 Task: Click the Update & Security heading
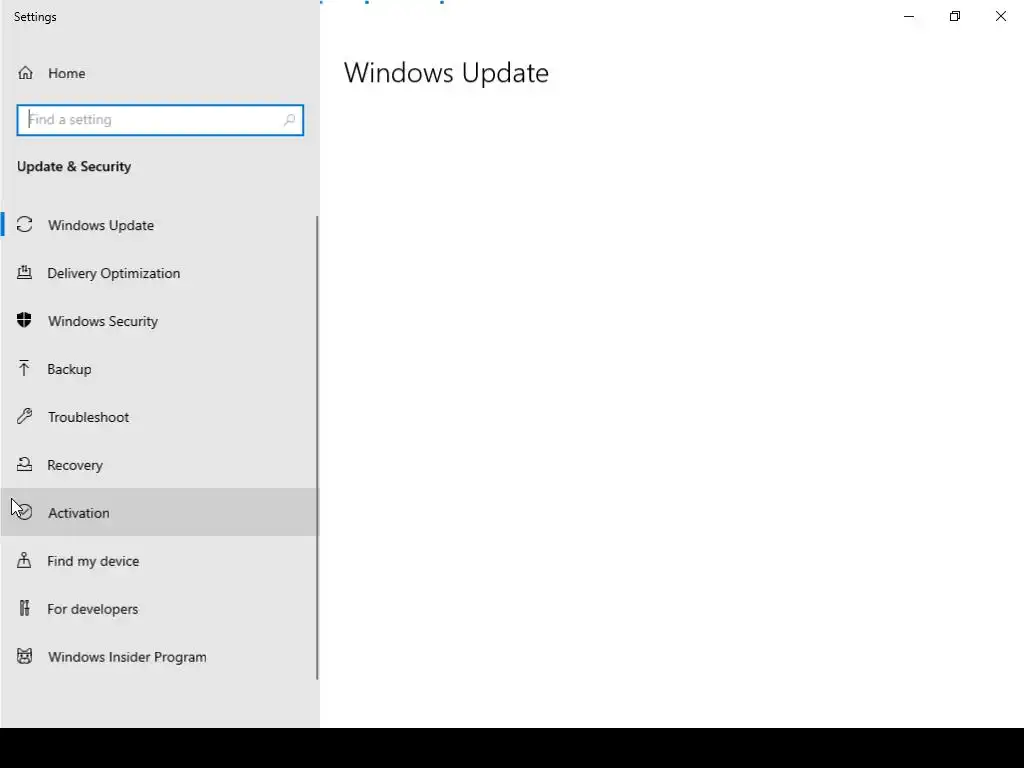74,167
